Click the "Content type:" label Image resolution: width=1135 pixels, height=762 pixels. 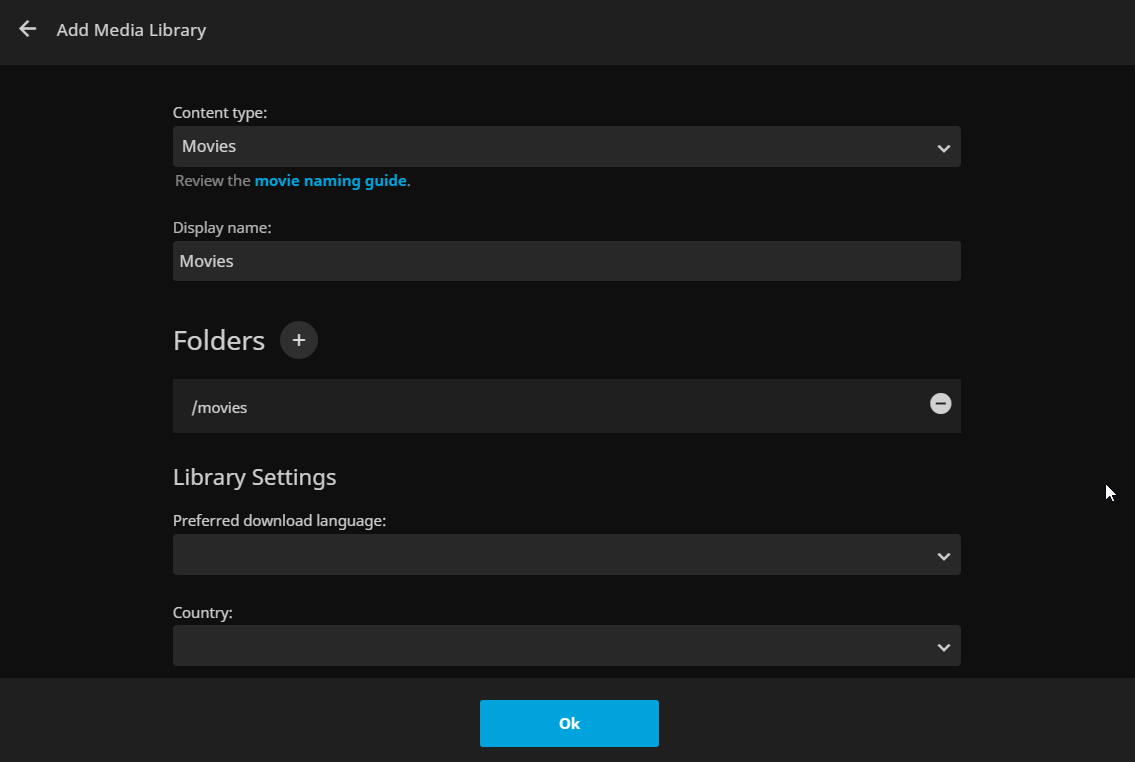pyautogui.click(x=220, y=113)
